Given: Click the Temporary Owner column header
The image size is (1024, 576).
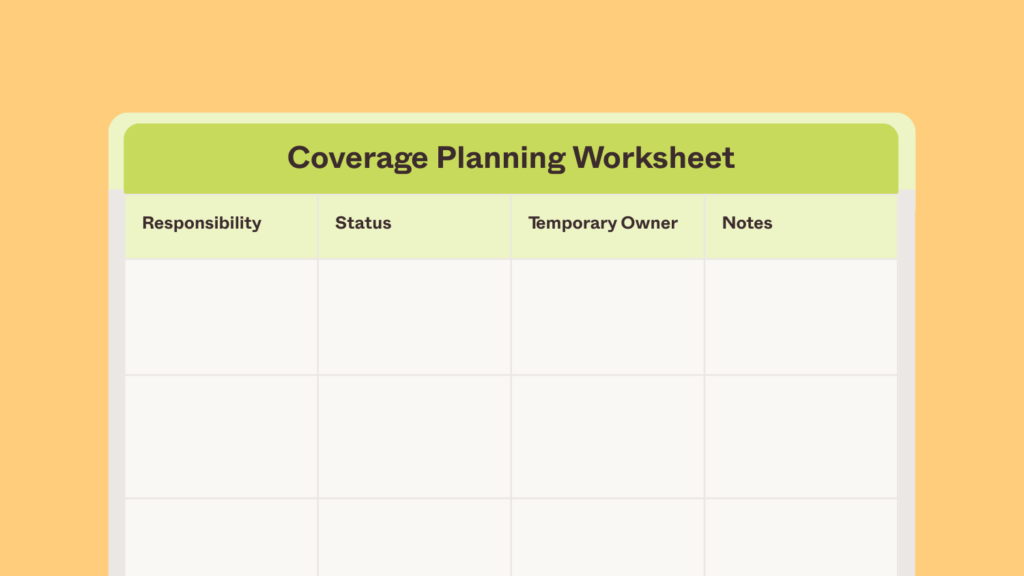Looking at the screenshot, I should click(603, 223).
